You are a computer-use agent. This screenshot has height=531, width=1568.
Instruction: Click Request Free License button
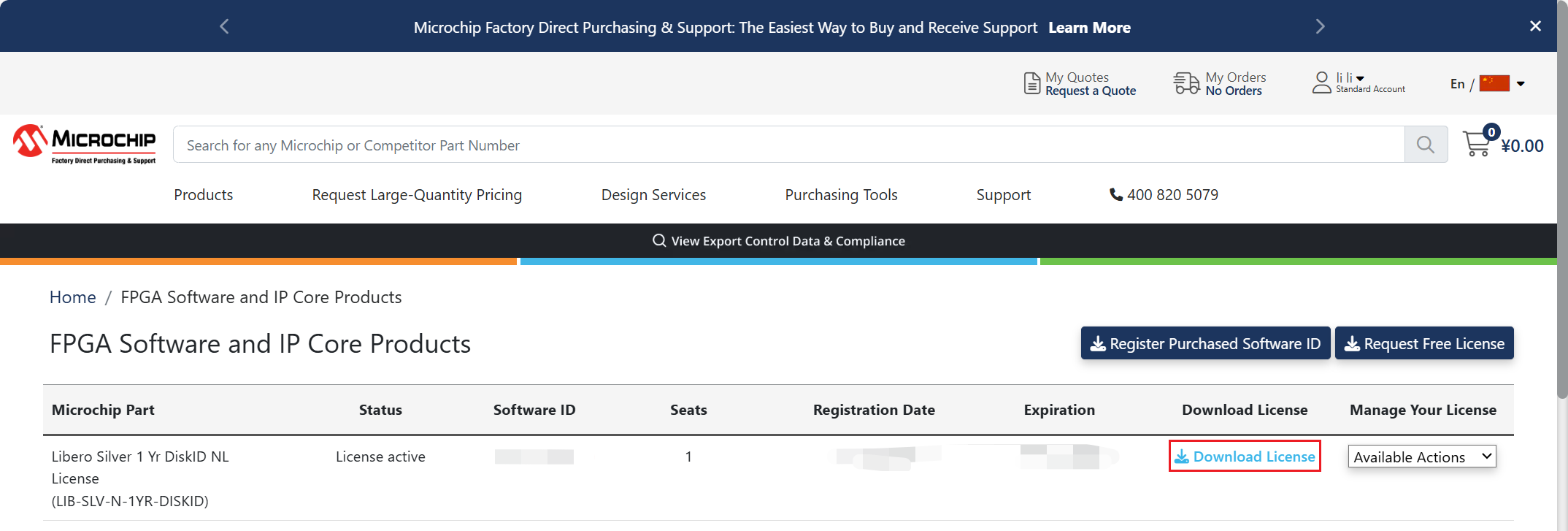click(x=1424, y=343)
